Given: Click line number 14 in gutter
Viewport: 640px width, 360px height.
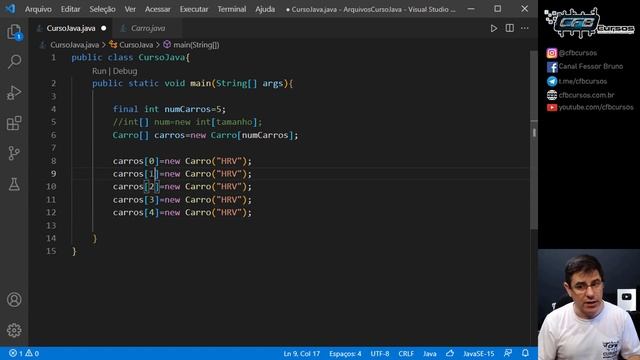Looking at the screenshot, I should [51, 238].
